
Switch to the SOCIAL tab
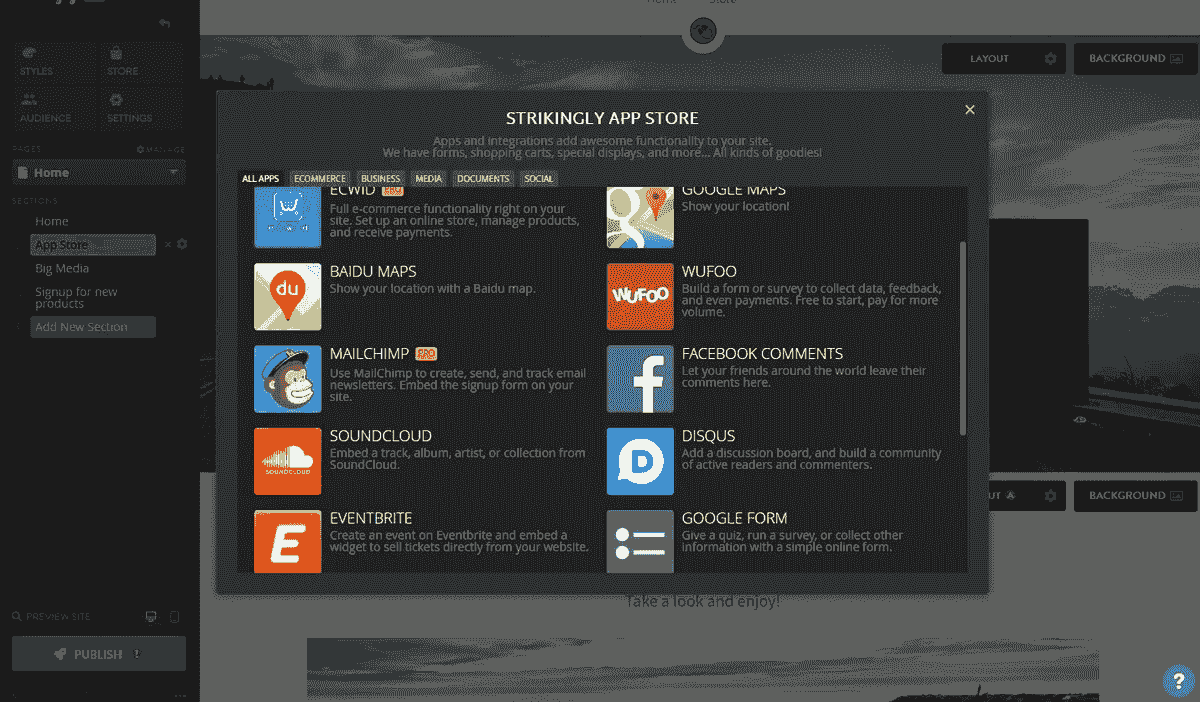(538, 178)
